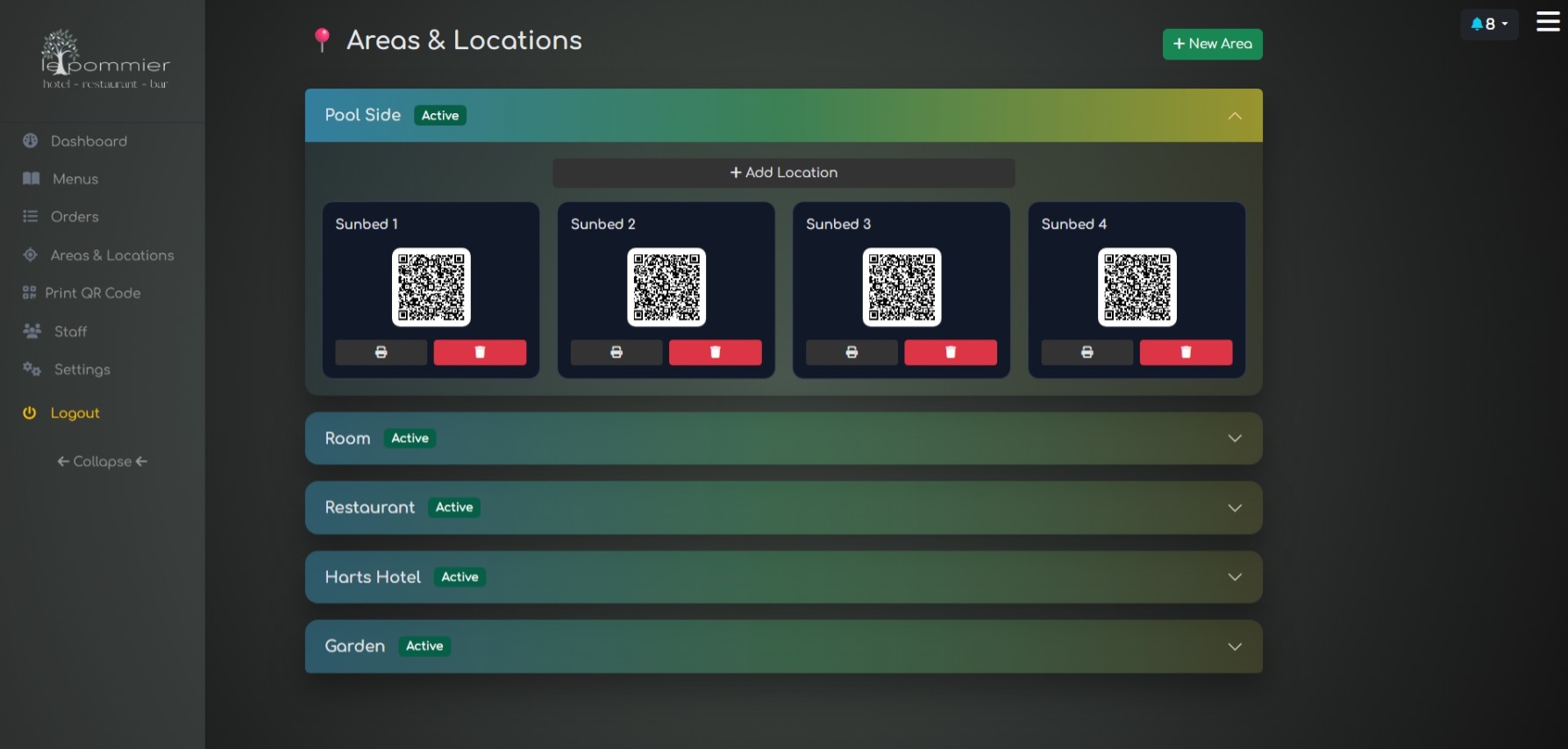Add Location to Pool Side
This screenshot has width=1568, height=749.
(x=784, y=173)
